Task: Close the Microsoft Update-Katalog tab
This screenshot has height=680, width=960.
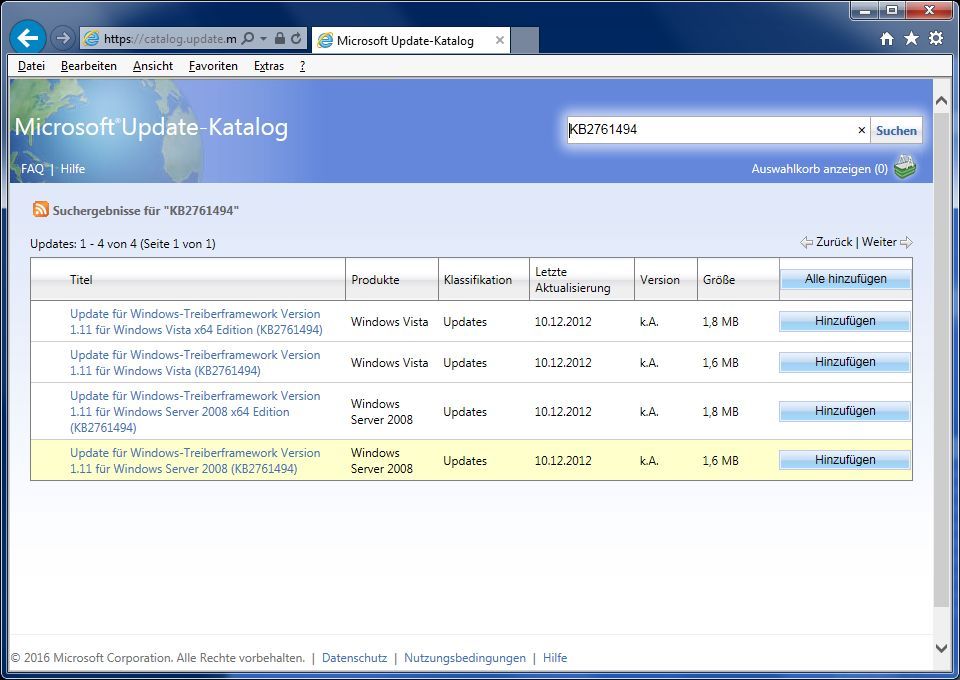Action: click(x=500, y=40)
